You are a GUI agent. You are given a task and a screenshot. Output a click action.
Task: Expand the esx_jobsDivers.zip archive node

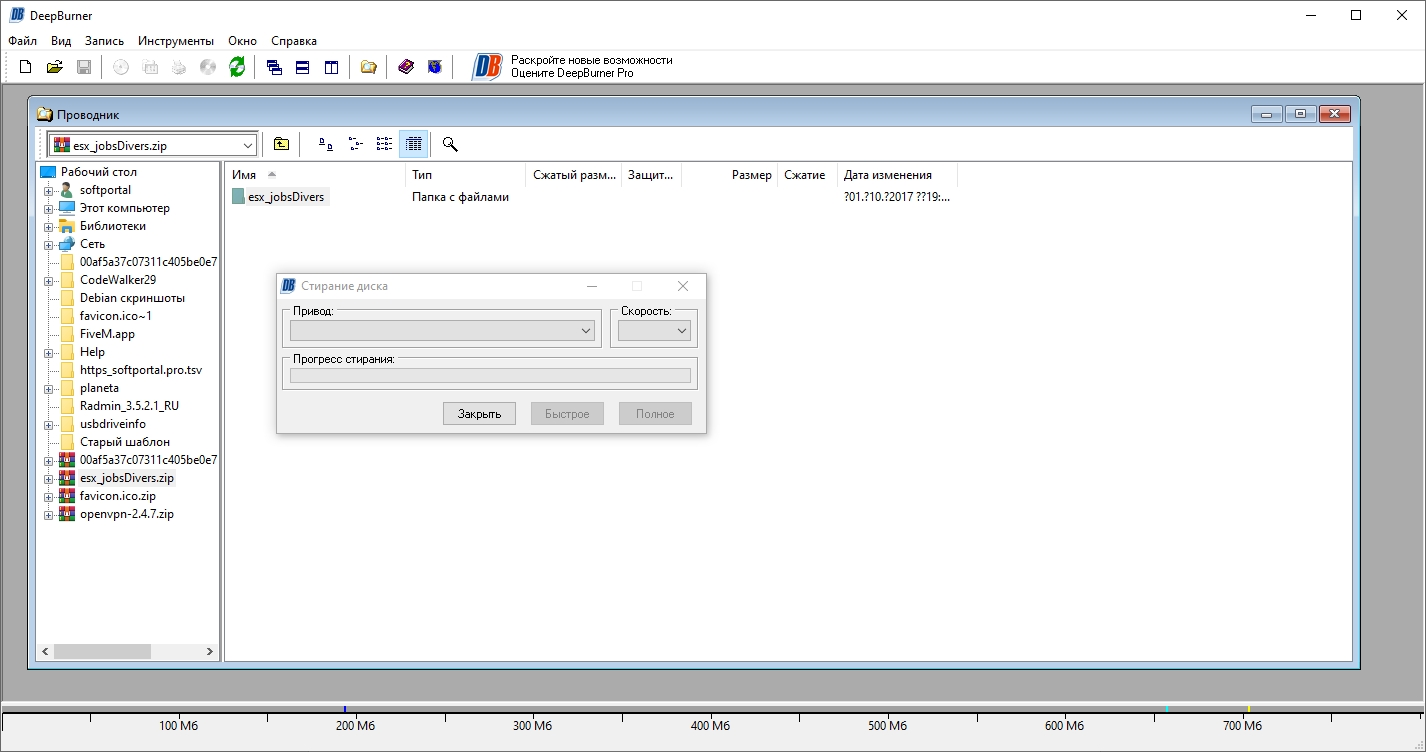point(47,479)
